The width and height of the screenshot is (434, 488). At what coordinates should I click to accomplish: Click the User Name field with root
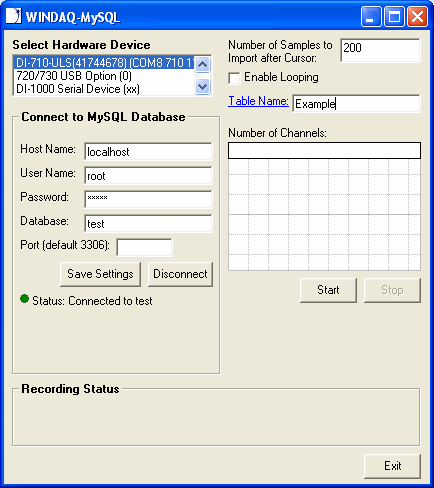(148, 176)
